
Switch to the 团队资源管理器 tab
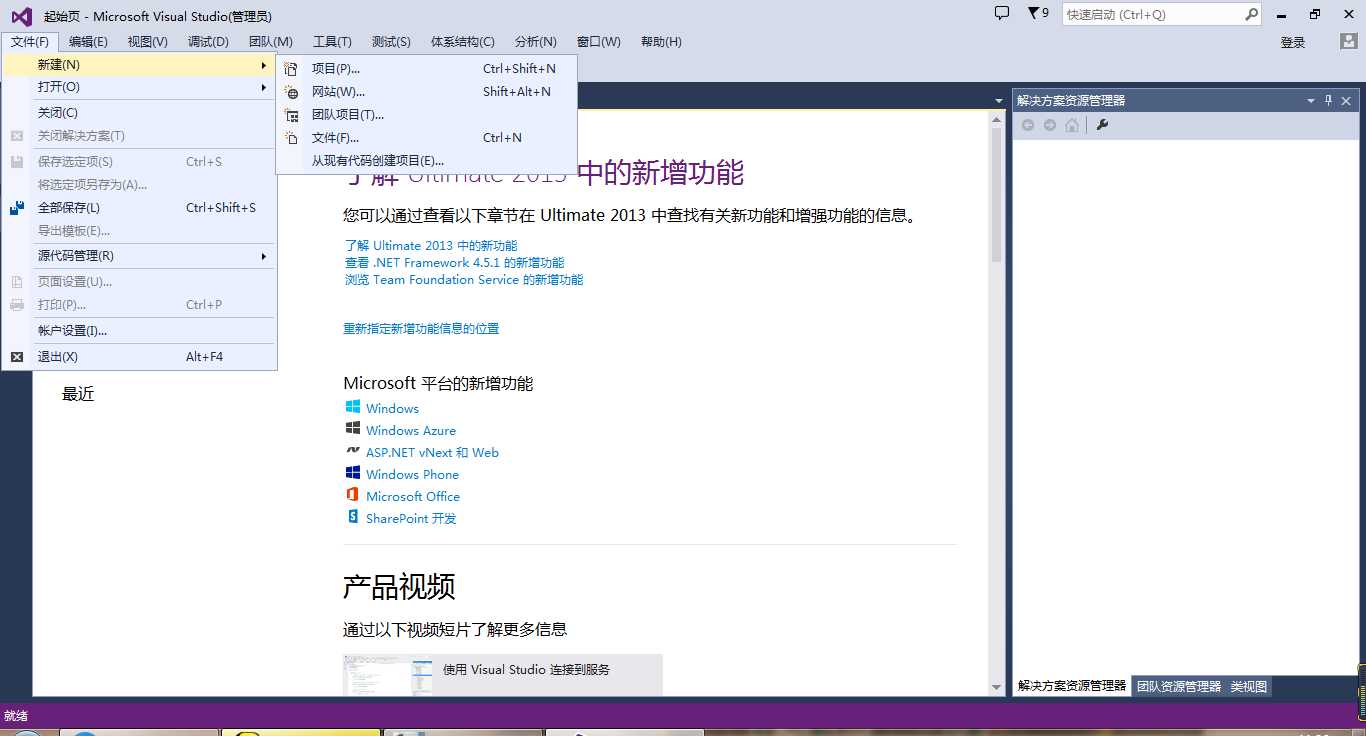tap(1179, 687)
